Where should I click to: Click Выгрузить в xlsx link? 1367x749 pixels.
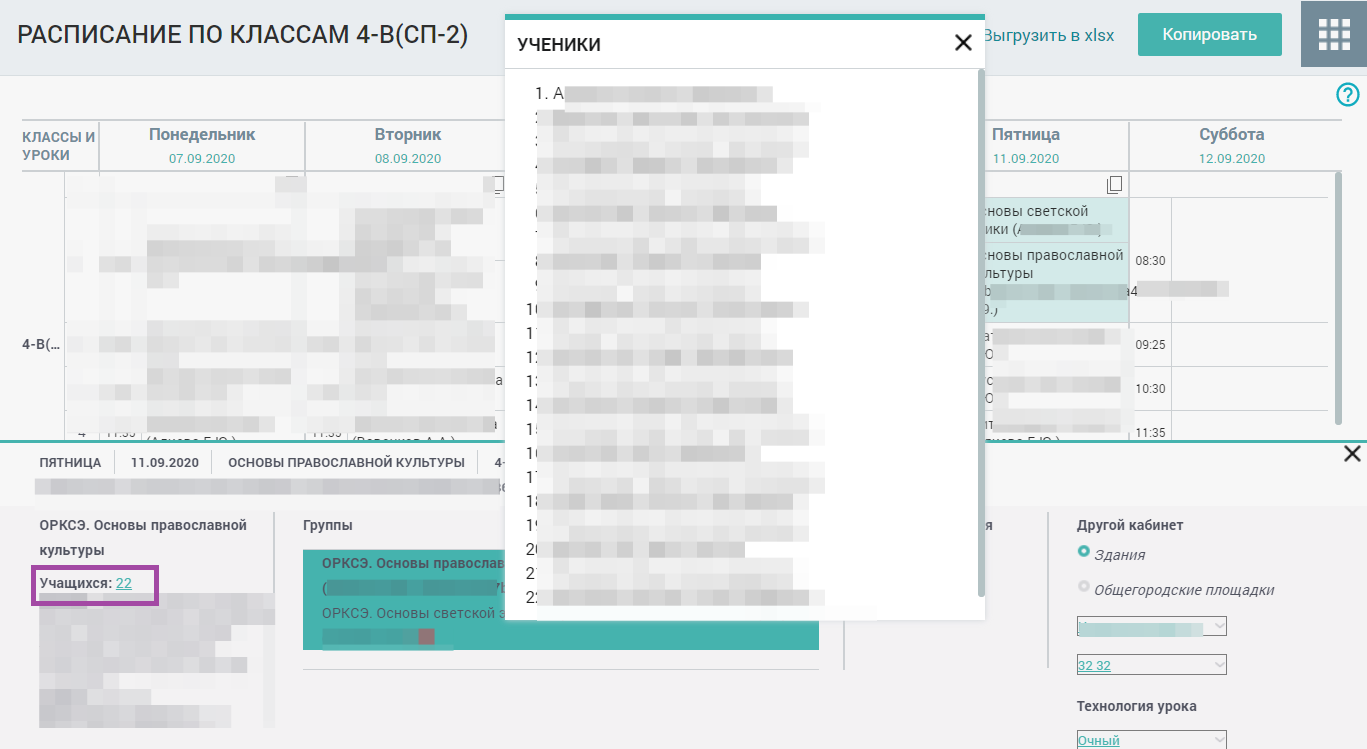tap(1049, 35)
